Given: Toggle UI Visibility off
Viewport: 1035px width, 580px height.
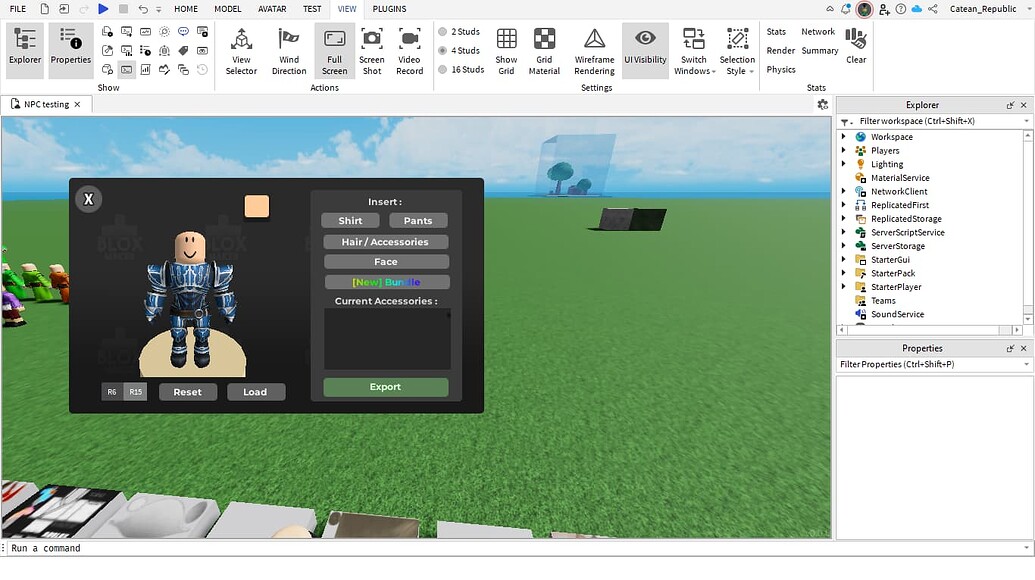Looking at the screenshot, I should point(645,50).
